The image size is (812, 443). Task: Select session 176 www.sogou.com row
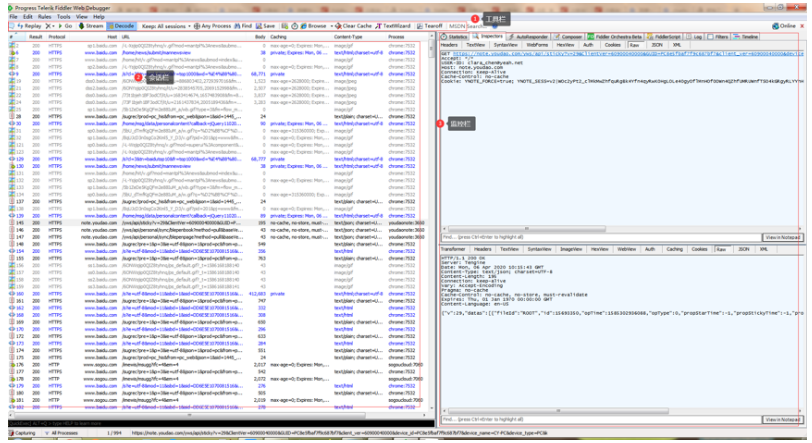pos(218,365)
